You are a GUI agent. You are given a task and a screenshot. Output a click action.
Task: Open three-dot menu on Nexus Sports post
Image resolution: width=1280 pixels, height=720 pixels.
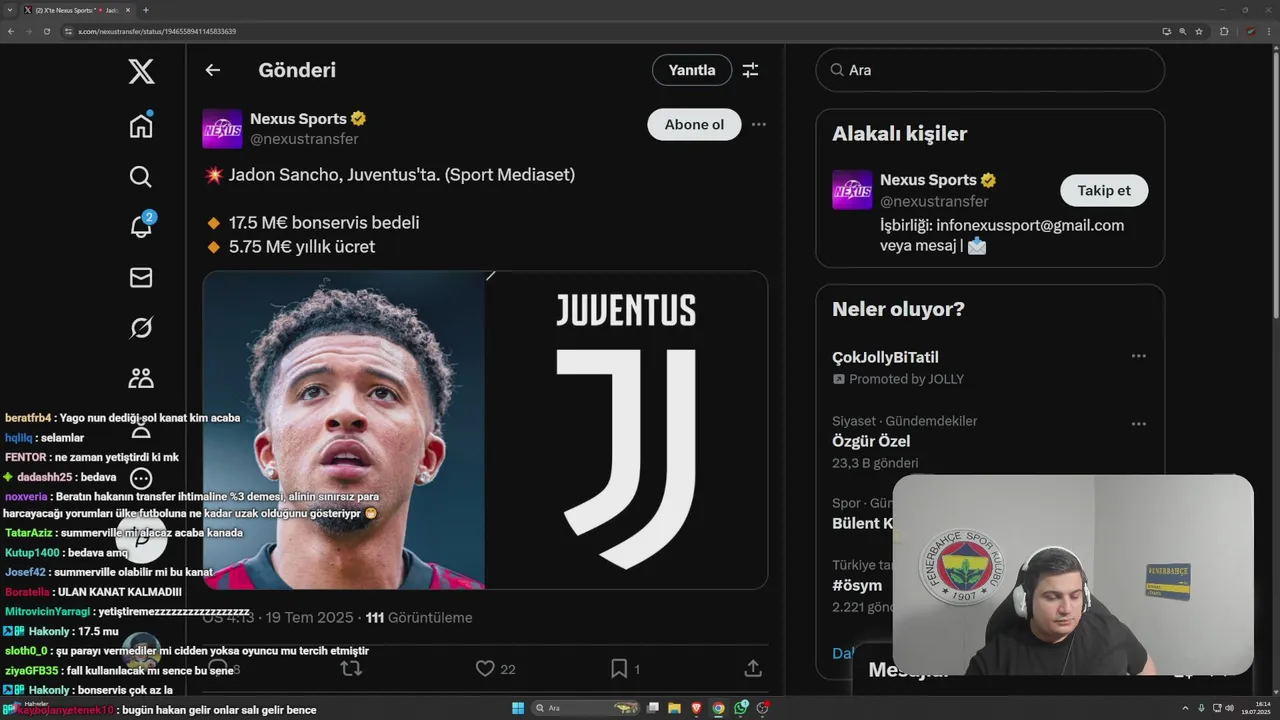coord(759,125)
